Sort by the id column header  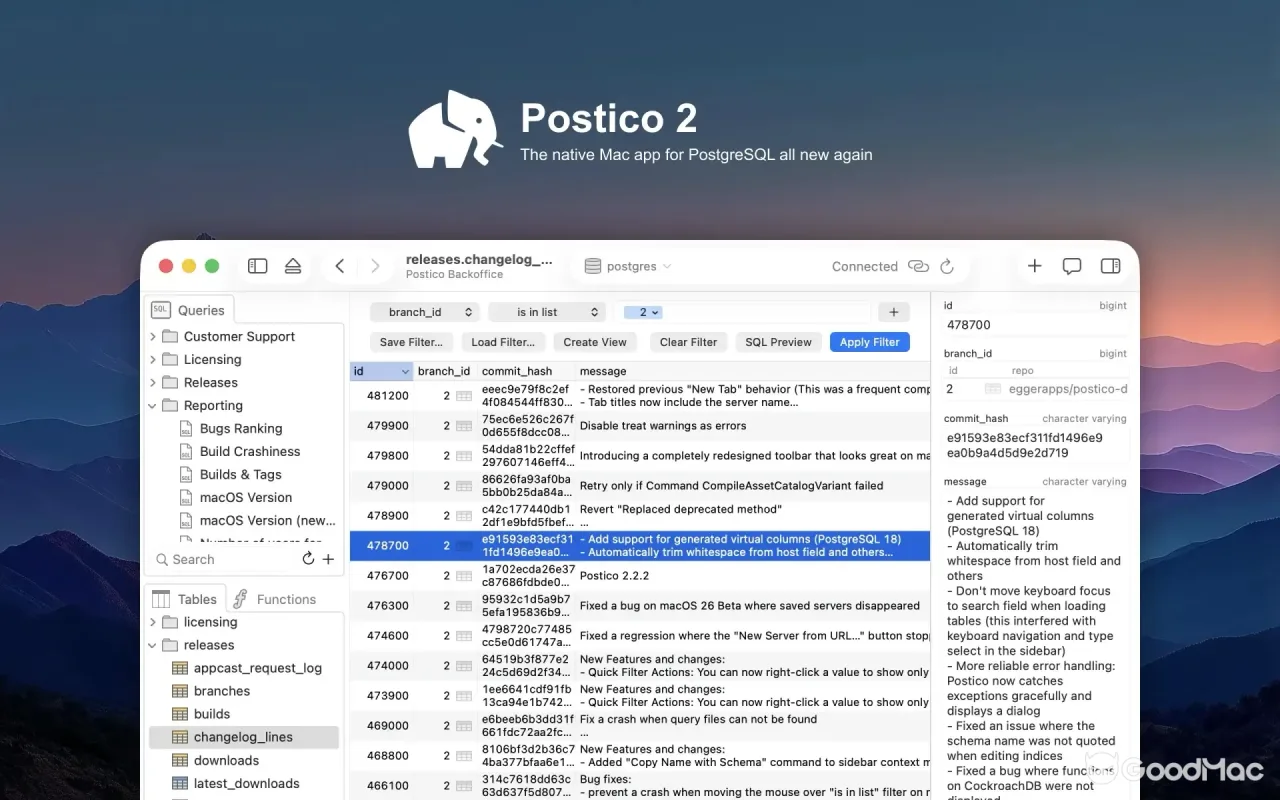[x=381, y=371]
